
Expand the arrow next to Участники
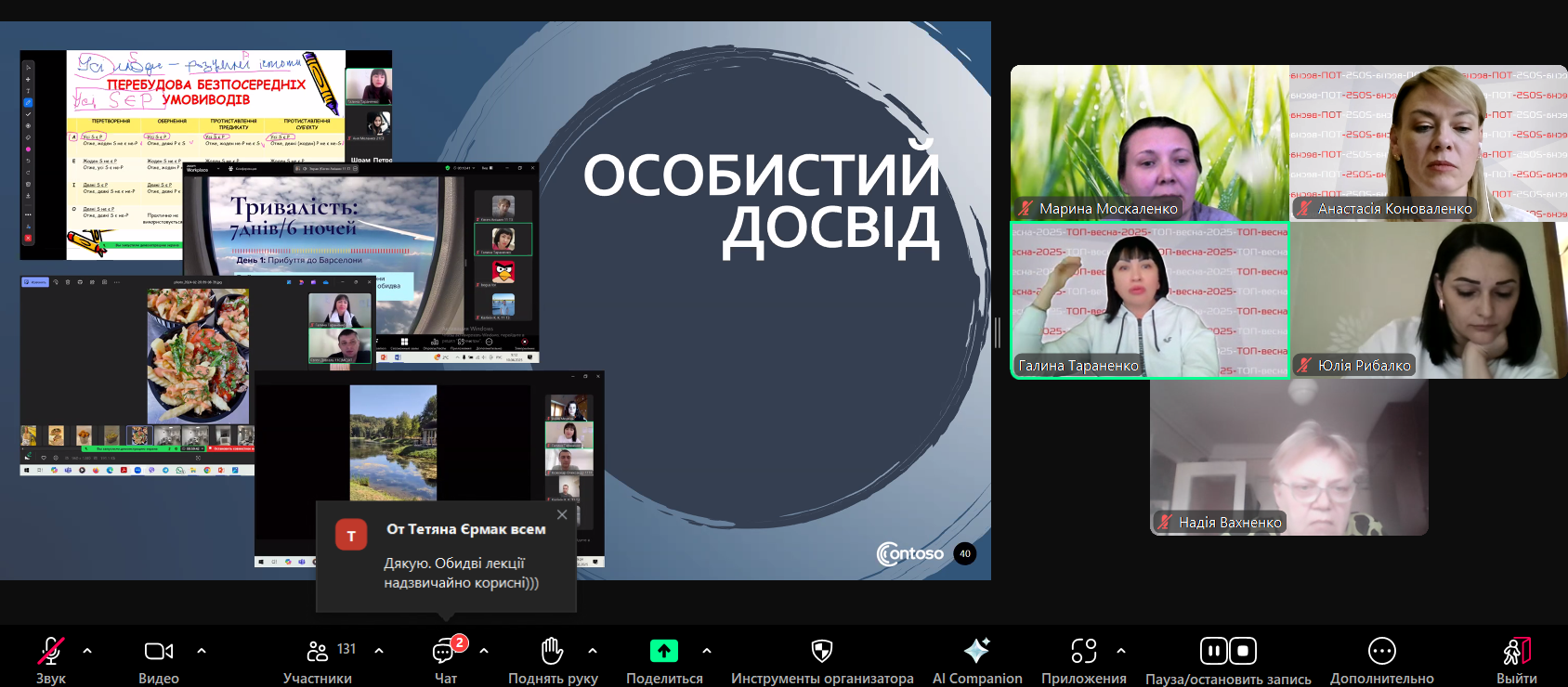[379, 652]
